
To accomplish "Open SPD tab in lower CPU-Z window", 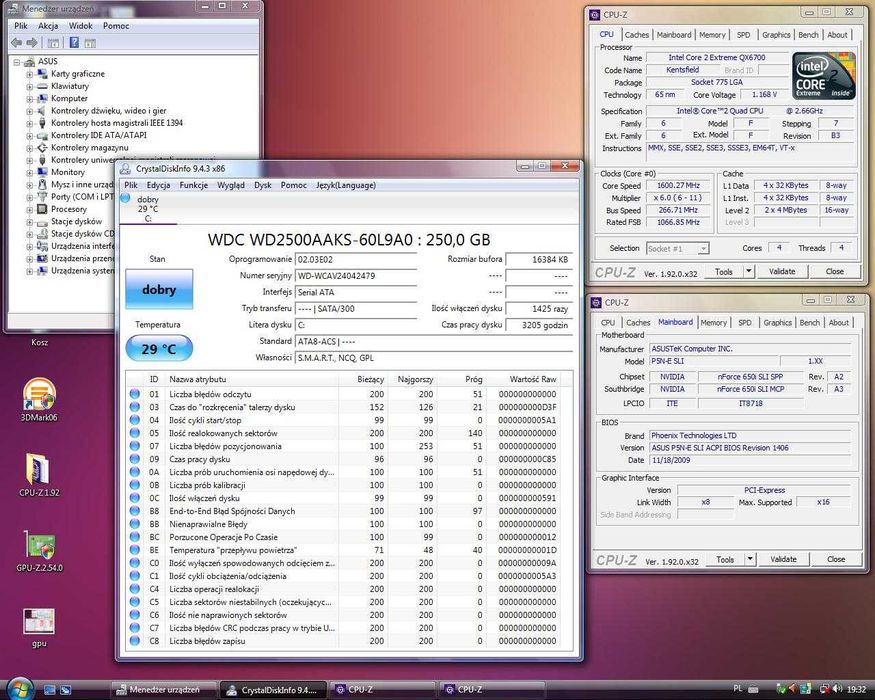I will coord(745,323).
